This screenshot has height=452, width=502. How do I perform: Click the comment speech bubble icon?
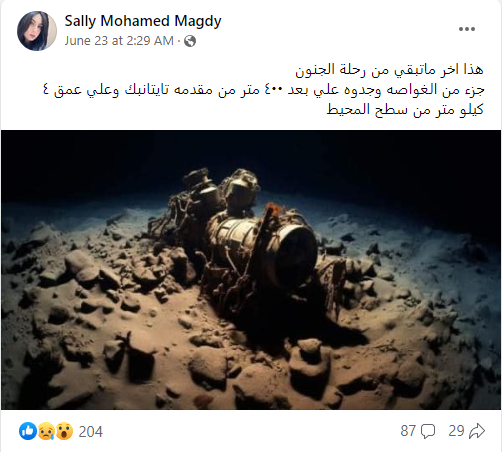click(428, 431)
